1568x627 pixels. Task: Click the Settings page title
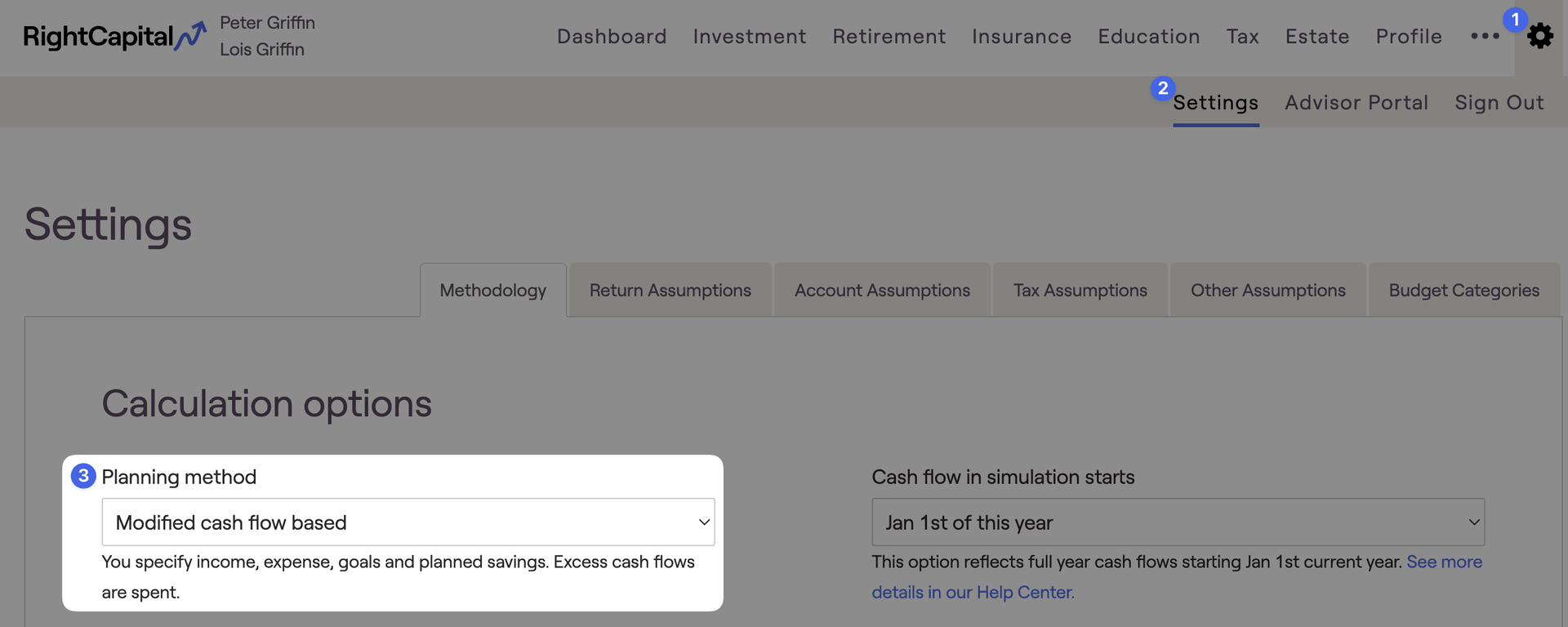coord(108,225)
